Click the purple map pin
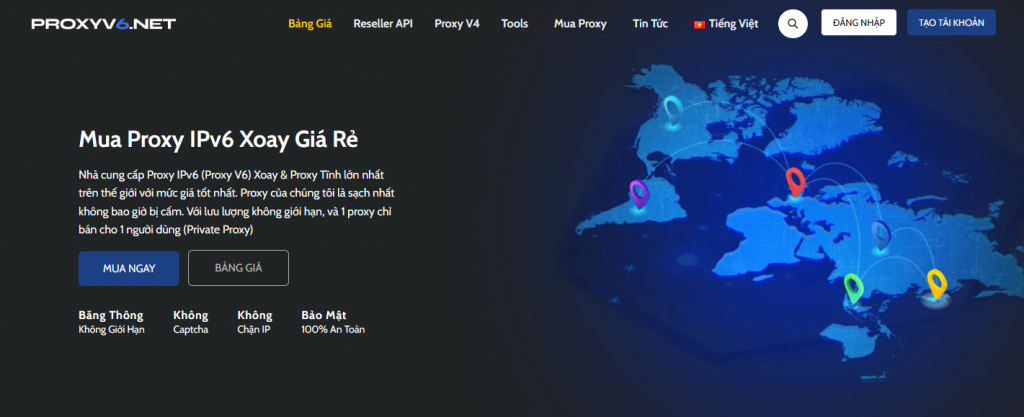Viewport: 1024px width, 417px height. [639, 194]
